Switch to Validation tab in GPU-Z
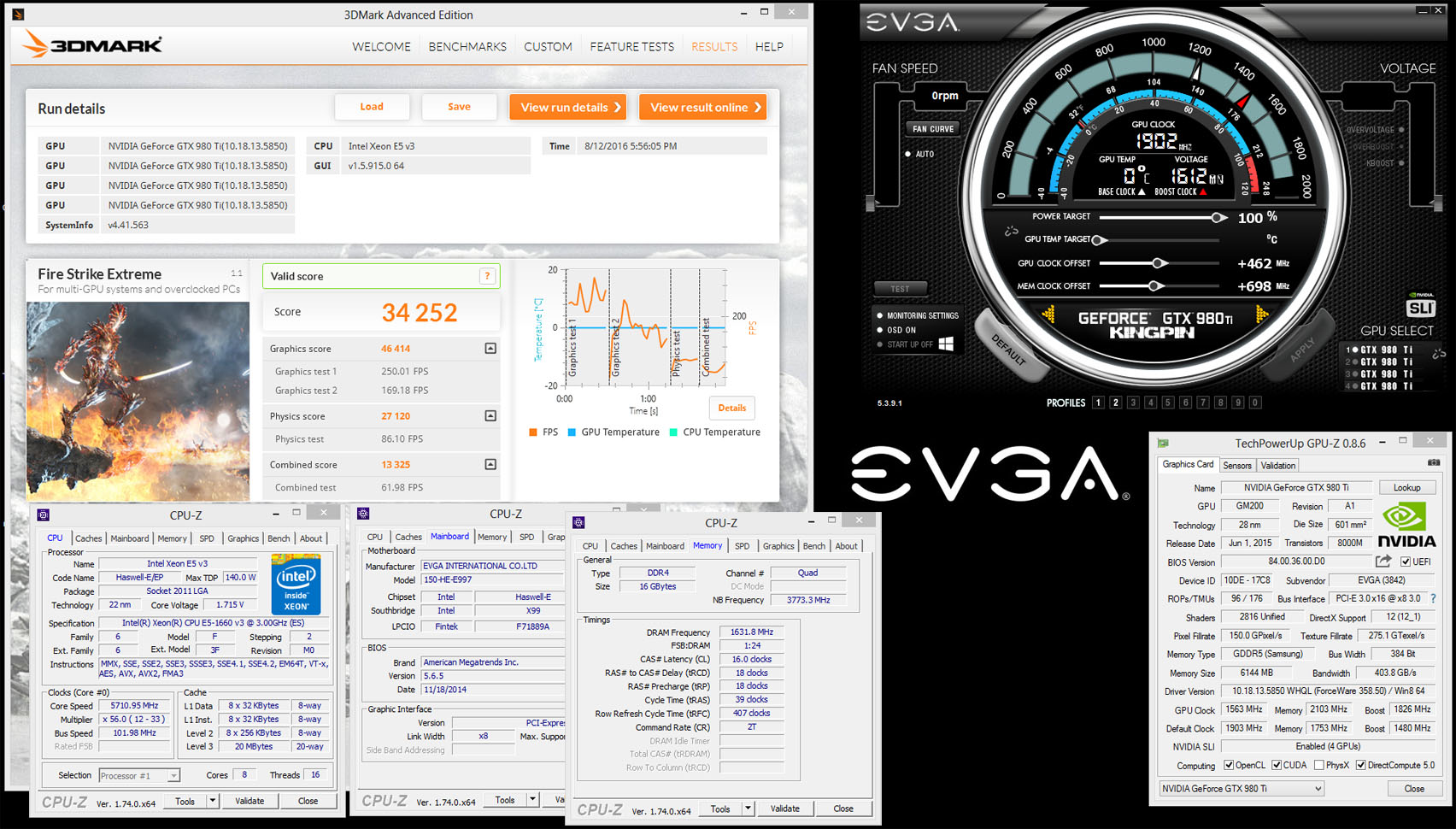The width and height of the screenshot is (1456, 829). (x=1277, y=465)
